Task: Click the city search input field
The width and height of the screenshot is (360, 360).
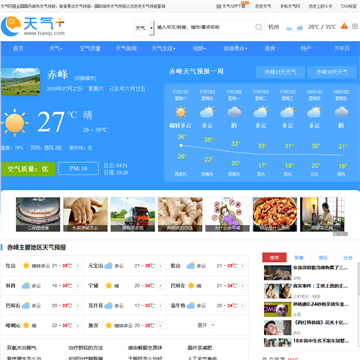Action: (205, 27)
